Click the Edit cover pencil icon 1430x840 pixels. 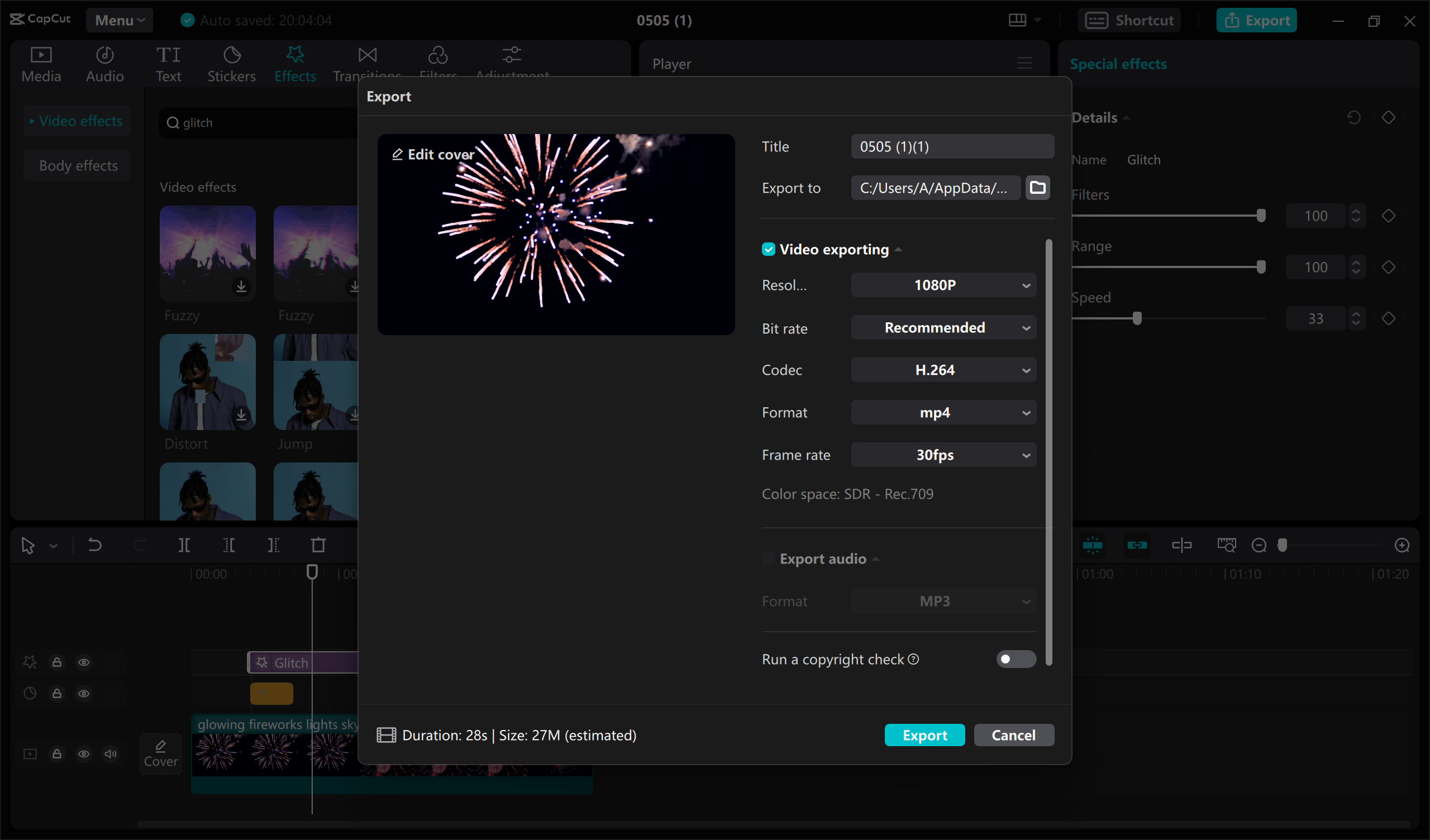(x=397, y=154)
